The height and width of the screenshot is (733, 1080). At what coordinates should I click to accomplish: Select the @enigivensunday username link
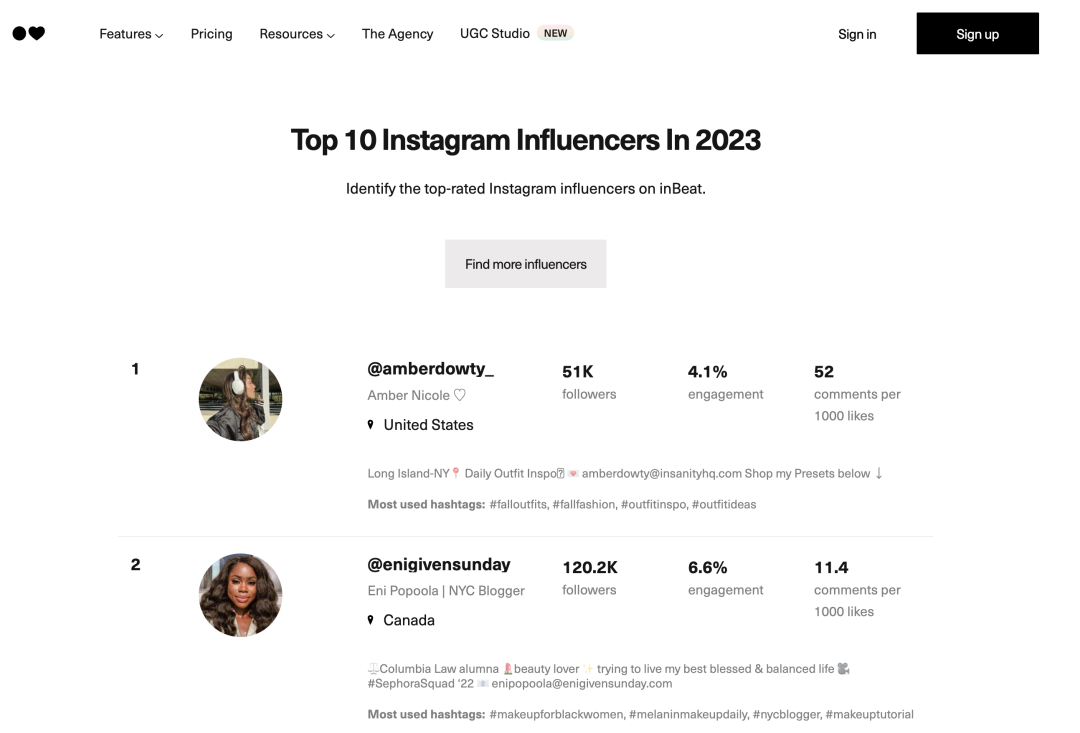pos(439,564)
